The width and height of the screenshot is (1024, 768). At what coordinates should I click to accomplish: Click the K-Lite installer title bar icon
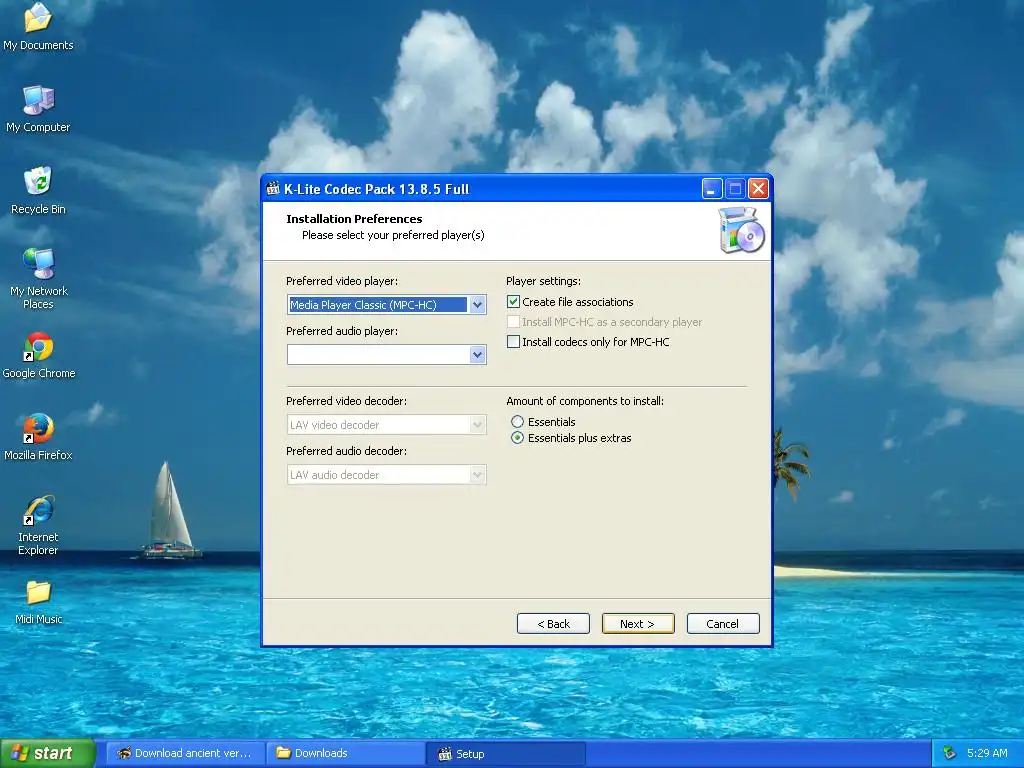(x=273, y=189)
